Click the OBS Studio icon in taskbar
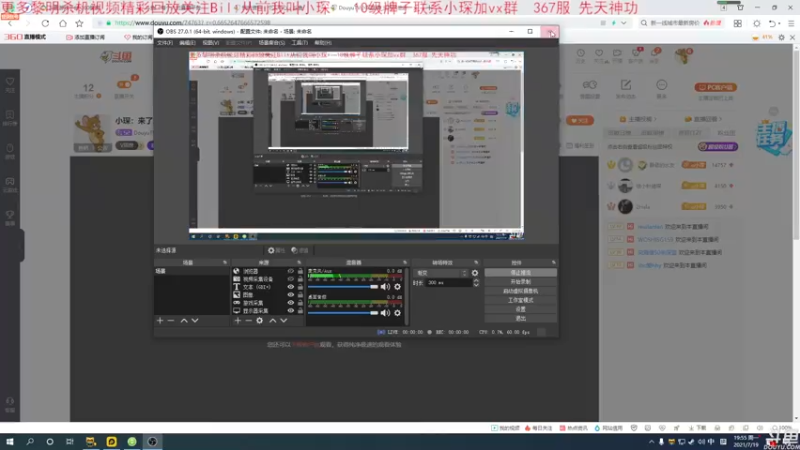800x450 pixels. pos(152,441)
